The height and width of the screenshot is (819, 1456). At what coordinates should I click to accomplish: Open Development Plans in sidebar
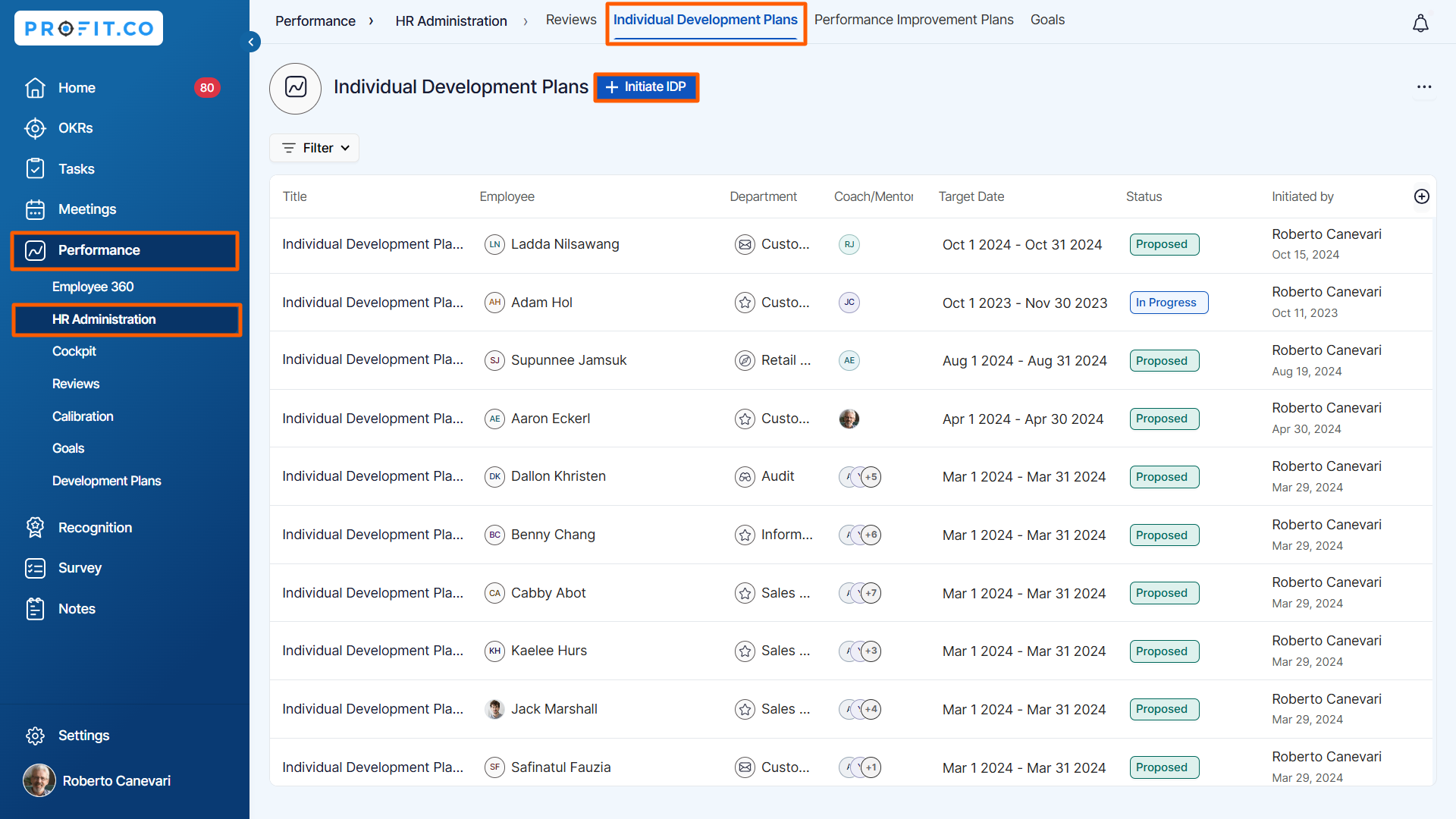point(106,481)
